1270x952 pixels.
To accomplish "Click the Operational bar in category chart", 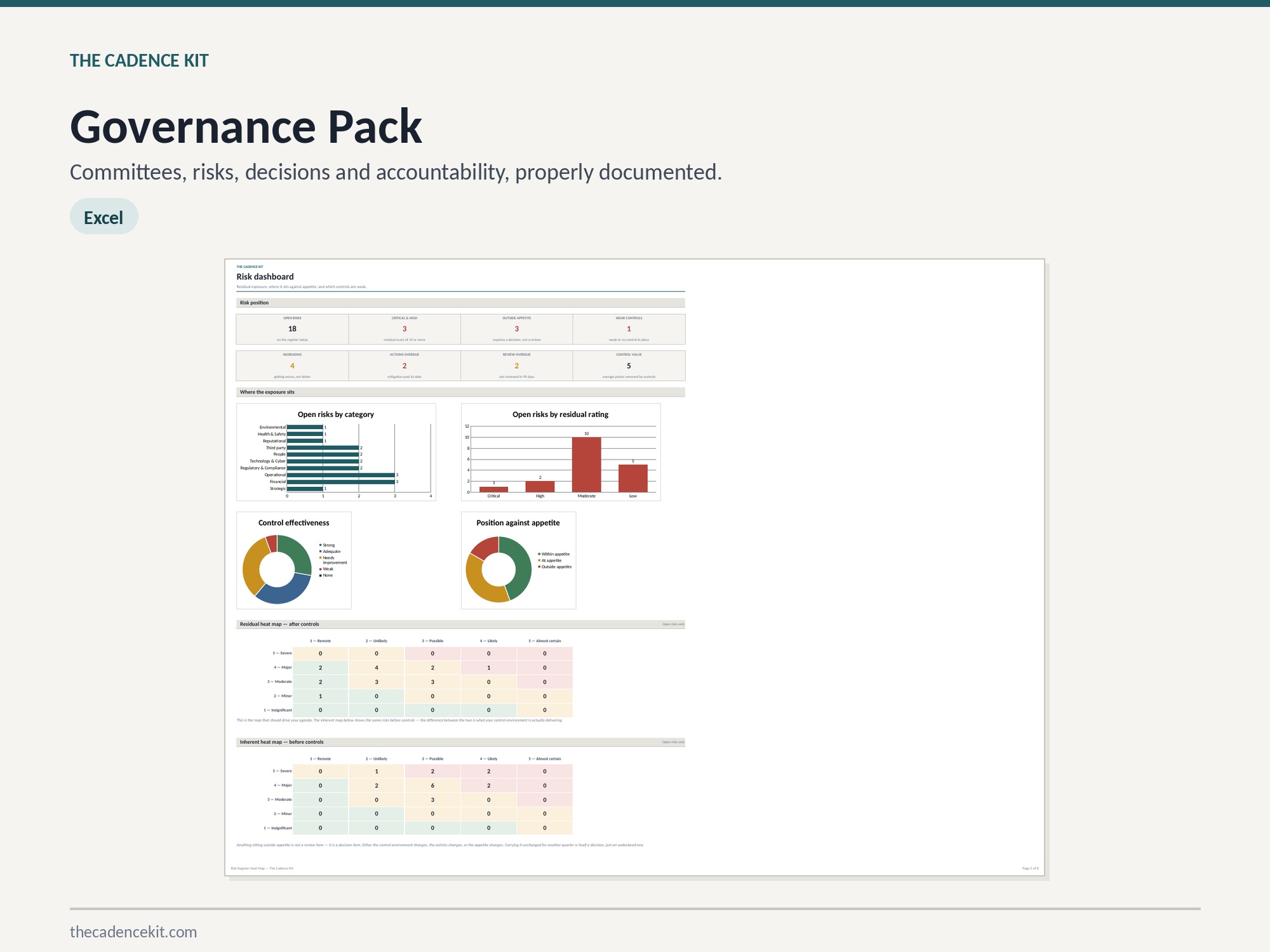I will coord(341,475).
